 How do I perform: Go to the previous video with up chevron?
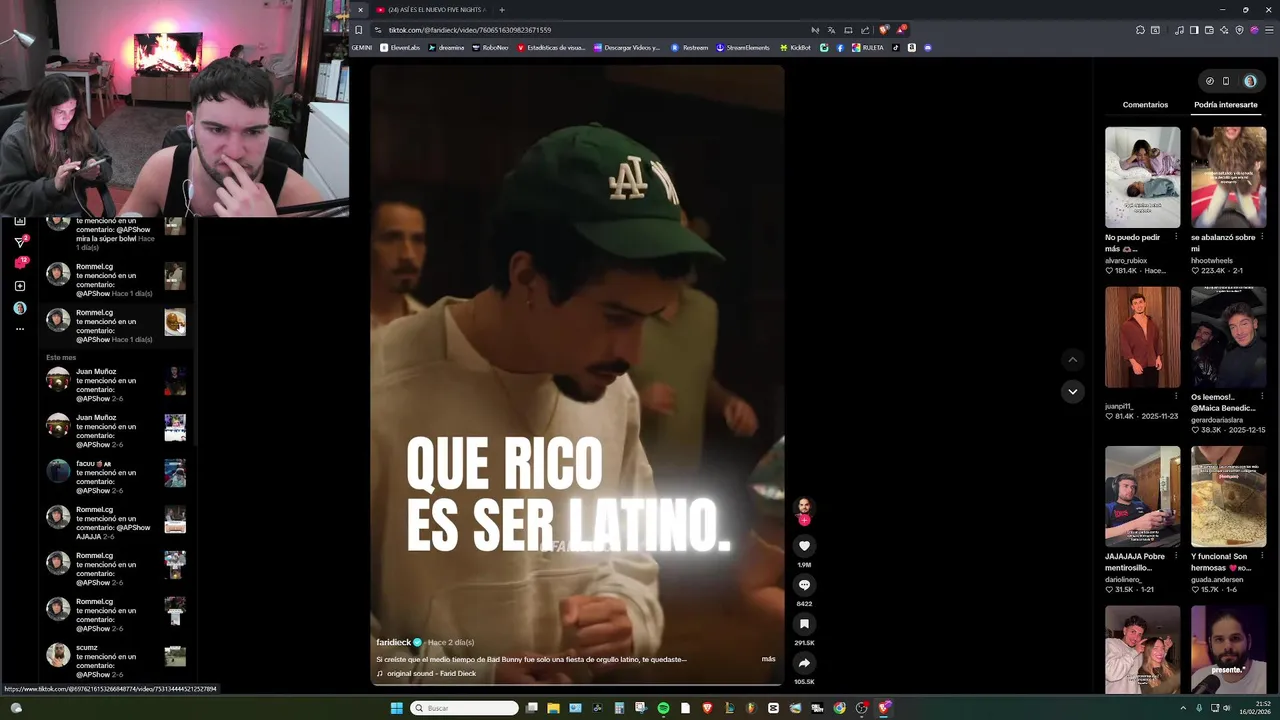1072,359
